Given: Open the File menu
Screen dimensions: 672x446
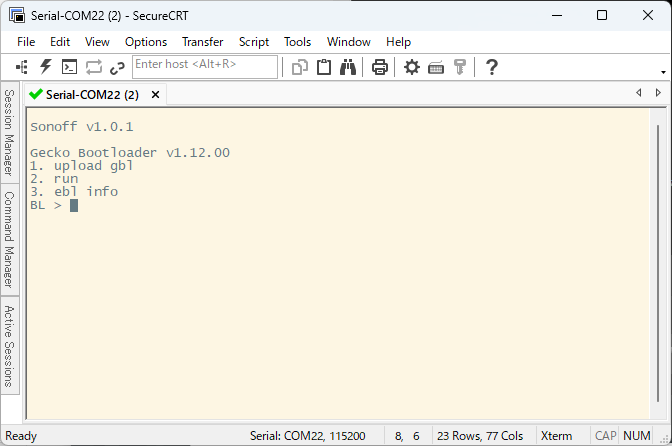Looking at the screenshot, I should [x=26, y=42].
